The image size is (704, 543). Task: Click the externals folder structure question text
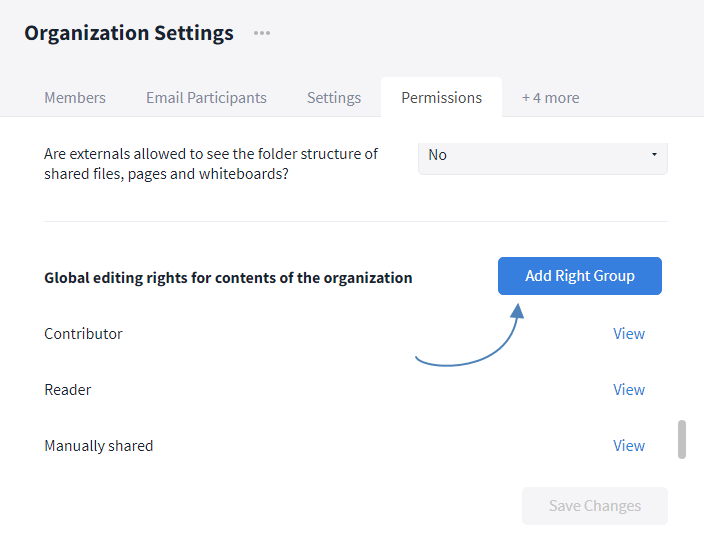[211, 164]
